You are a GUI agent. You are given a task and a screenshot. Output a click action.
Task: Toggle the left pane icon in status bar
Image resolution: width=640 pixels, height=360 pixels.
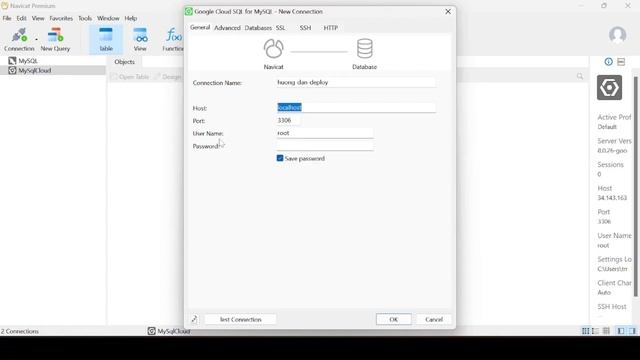[x=621, y=331]
